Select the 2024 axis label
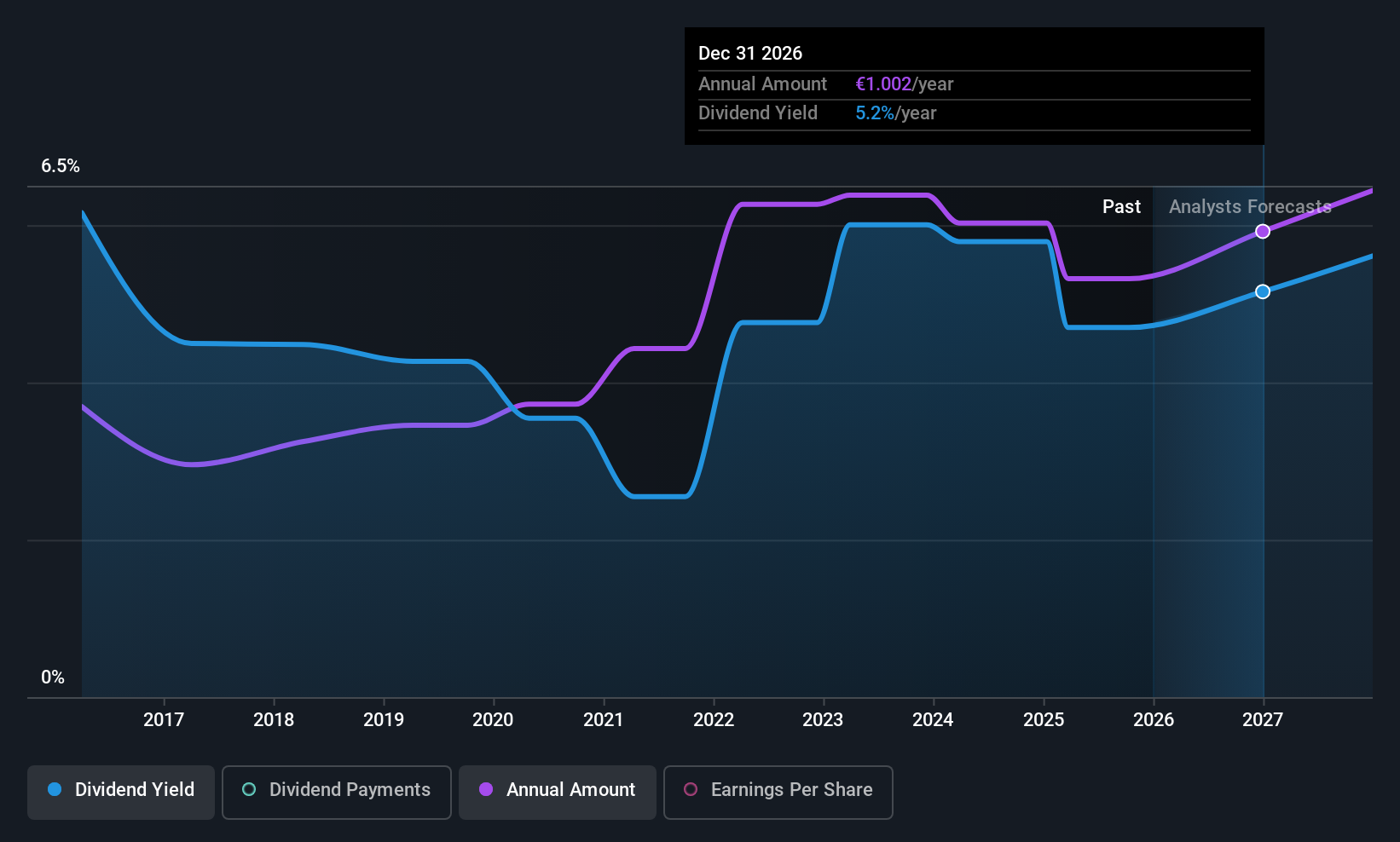 pyautogui.click(x=933, y=720)
